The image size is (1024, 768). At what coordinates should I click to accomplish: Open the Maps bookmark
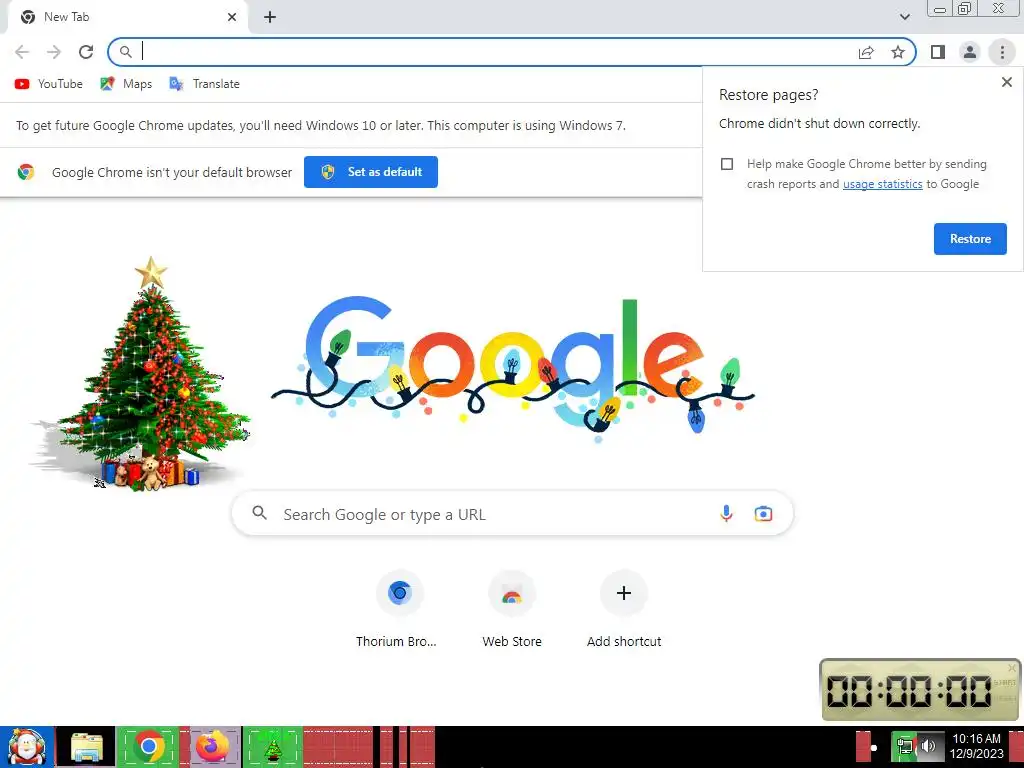point(126,84)
